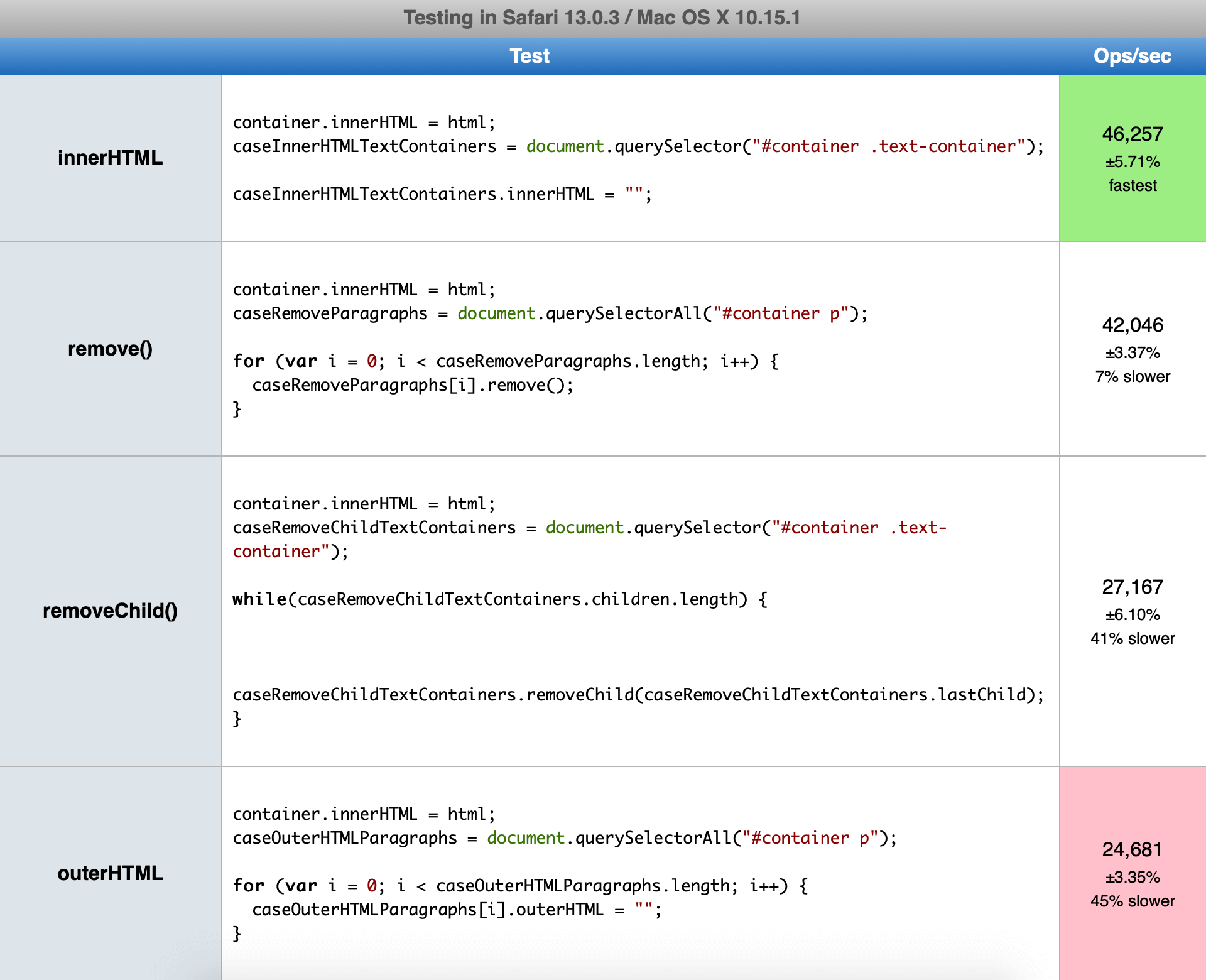
Task: Click the '45% slower' text
Action: click(1132, 901)
